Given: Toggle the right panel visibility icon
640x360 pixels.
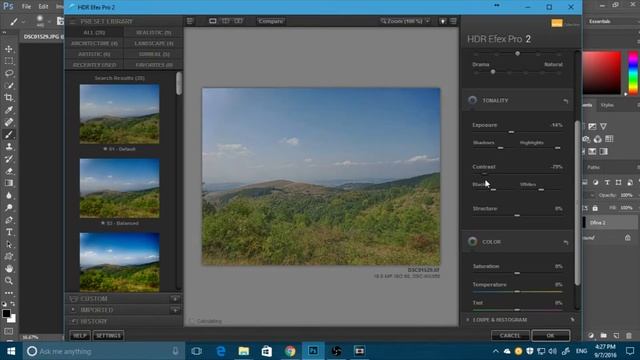Looking at the screenshot, I should click(x=453, y=21).
